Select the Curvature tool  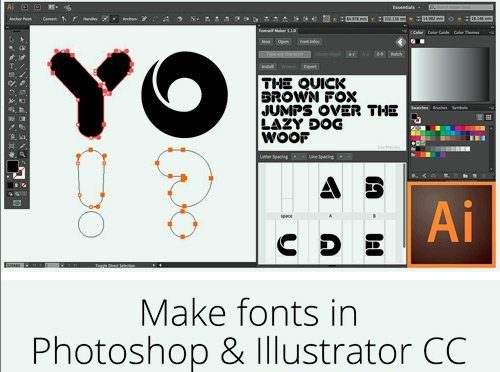pos(22,57)
